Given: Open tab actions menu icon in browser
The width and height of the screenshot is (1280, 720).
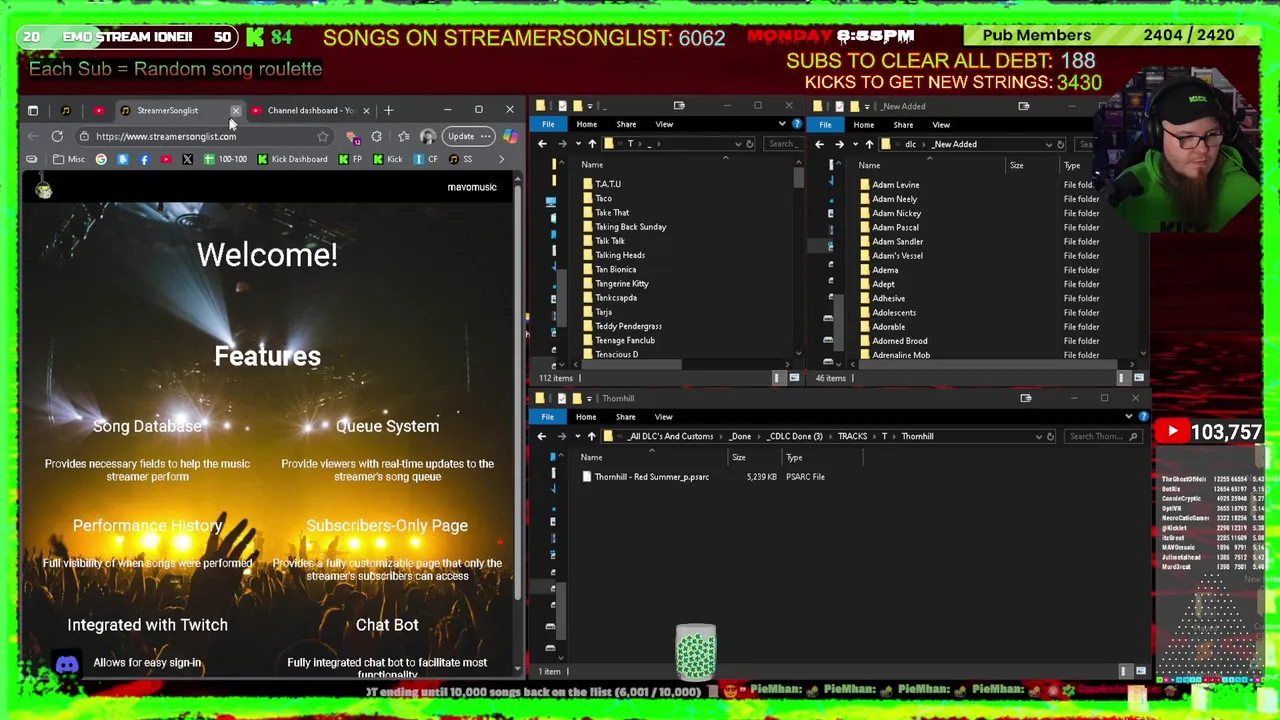Looking at the screenshot, I should 33,110.
